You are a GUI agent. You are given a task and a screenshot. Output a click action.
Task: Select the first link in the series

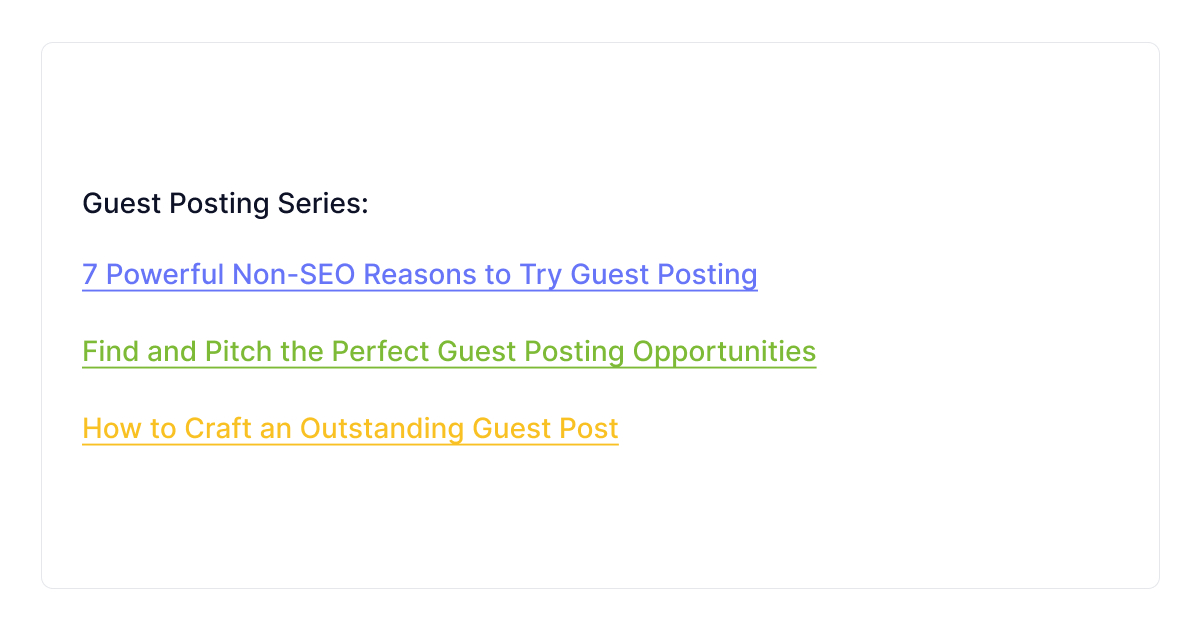(x=419, y=274)
